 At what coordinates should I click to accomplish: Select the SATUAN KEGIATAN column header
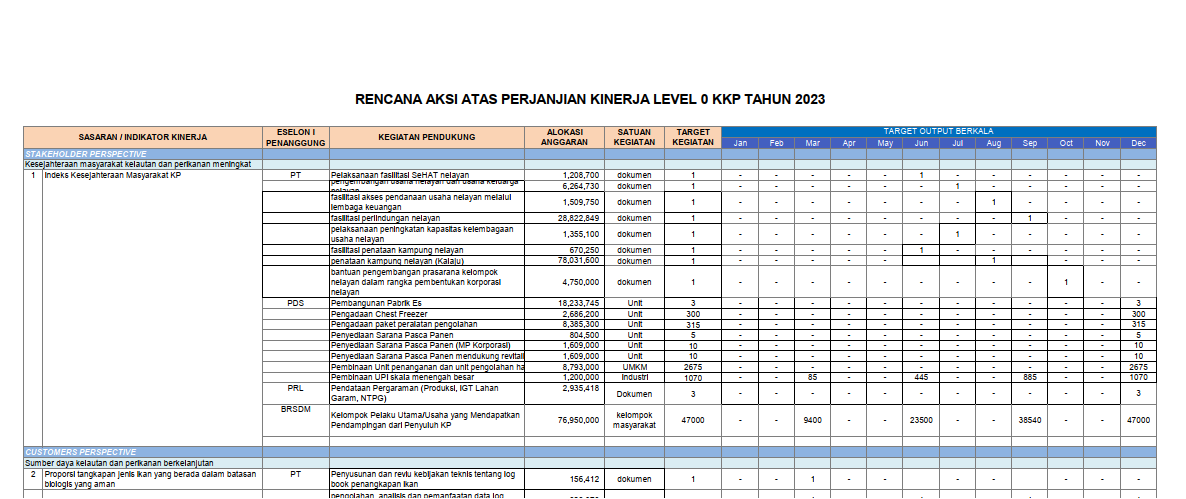point(634,138)
